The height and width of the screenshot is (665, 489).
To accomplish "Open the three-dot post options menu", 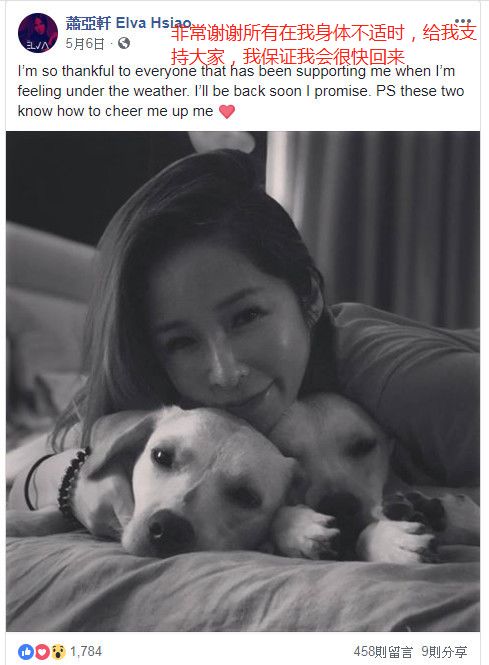I will [463, 21].
